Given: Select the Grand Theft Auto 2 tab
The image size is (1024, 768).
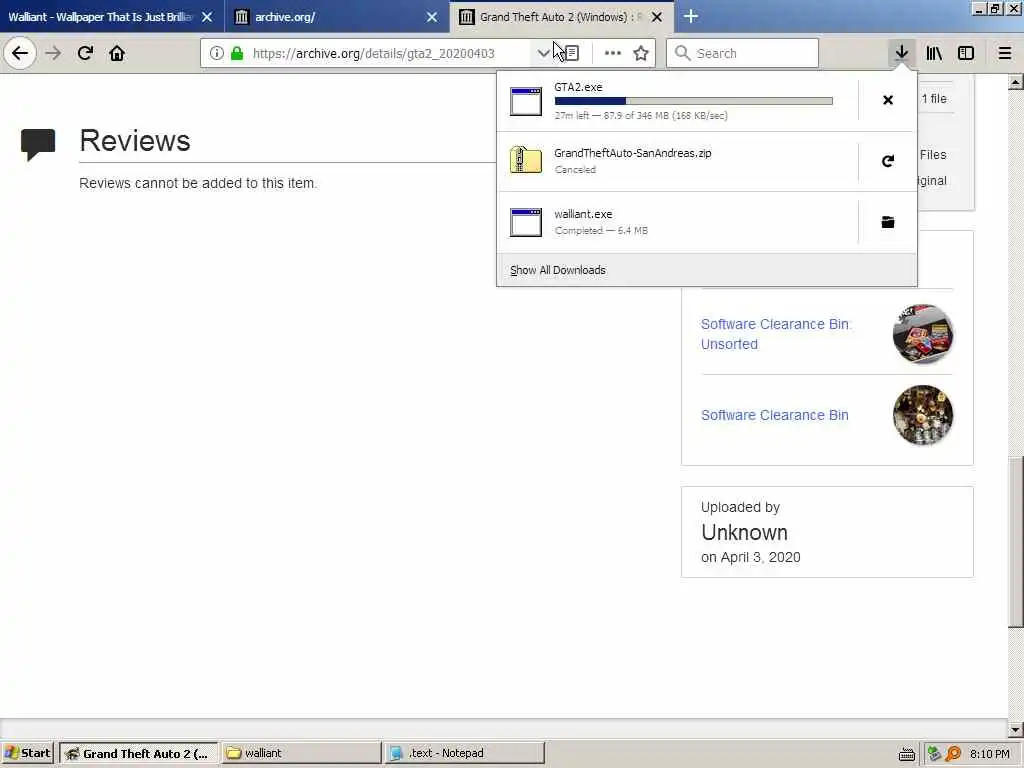Looking at the screenshot, I should coord(560,17).
